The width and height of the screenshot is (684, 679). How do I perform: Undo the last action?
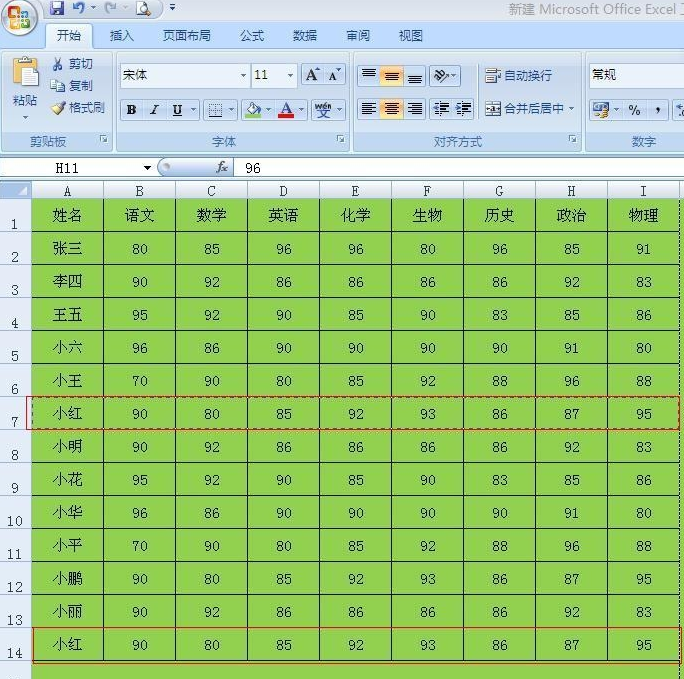[79, 8]
